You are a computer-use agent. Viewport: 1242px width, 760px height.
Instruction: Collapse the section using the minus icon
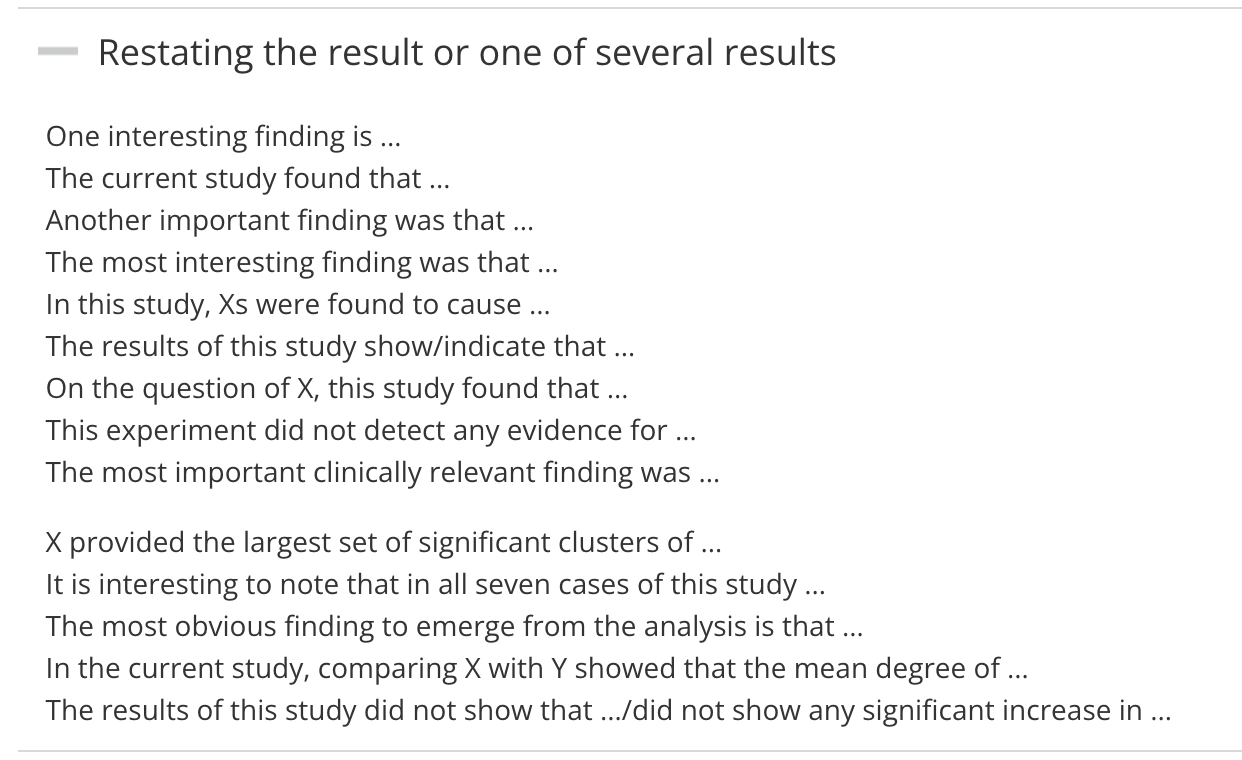58,52
